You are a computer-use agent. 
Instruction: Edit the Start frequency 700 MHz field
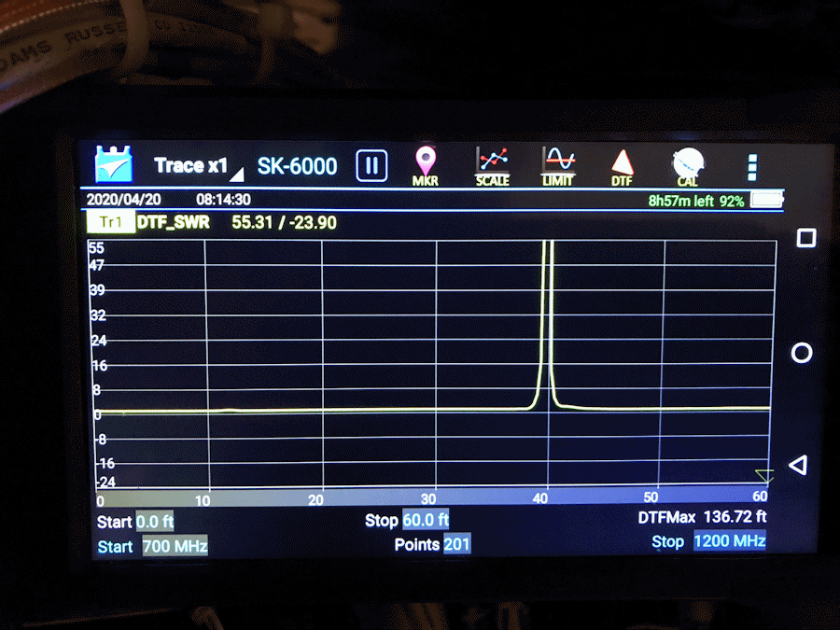175,544
